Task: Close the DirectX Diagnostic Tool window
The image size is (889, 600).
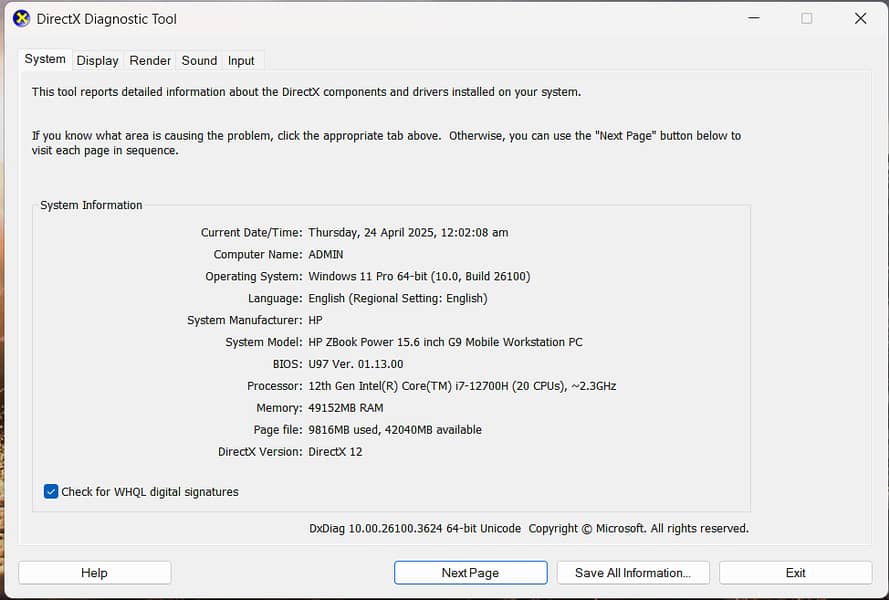Action: coord(860,18)
